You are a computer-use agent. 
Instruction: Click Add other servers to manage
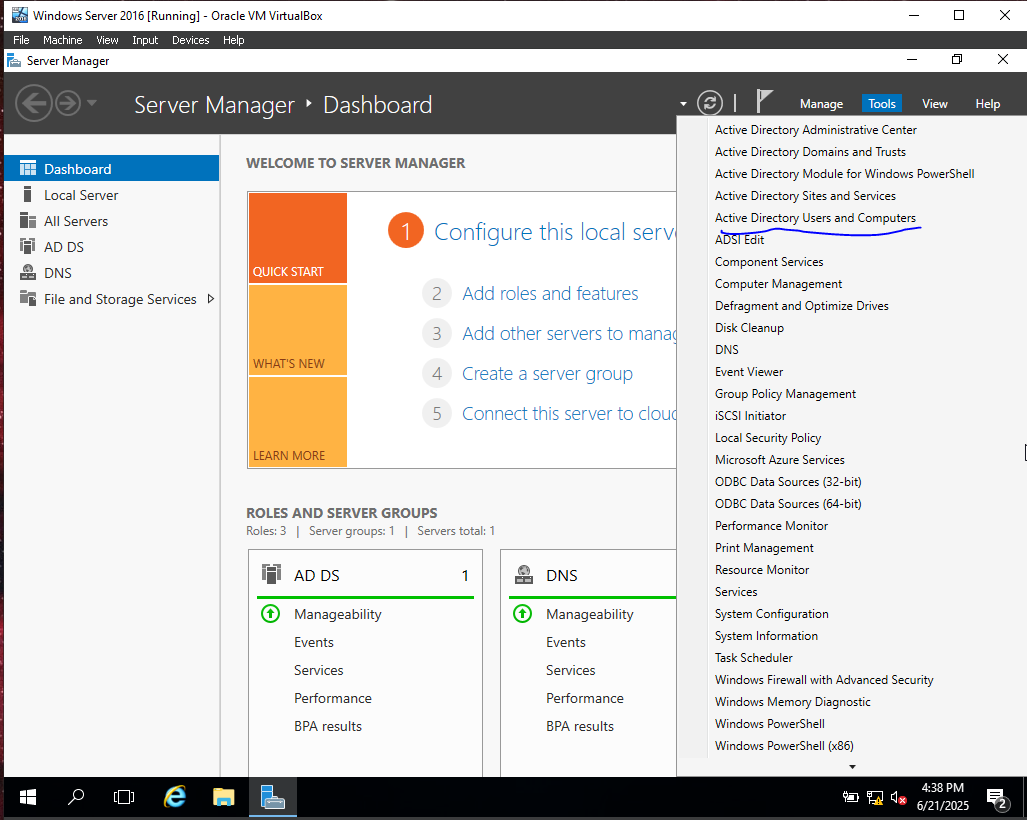[569, 333]
